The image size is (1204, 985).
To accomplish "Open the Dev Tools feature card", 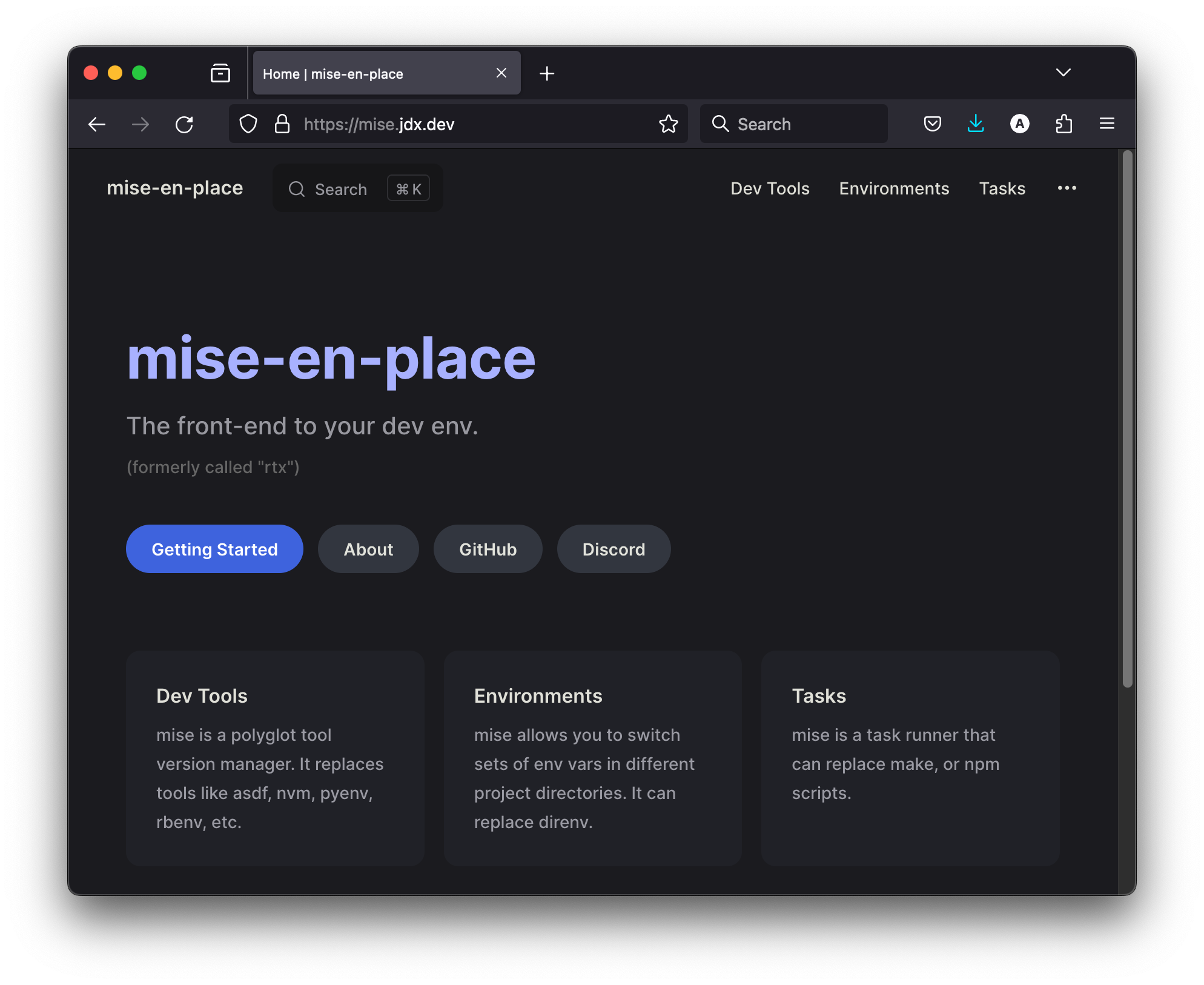I will 275,758.
